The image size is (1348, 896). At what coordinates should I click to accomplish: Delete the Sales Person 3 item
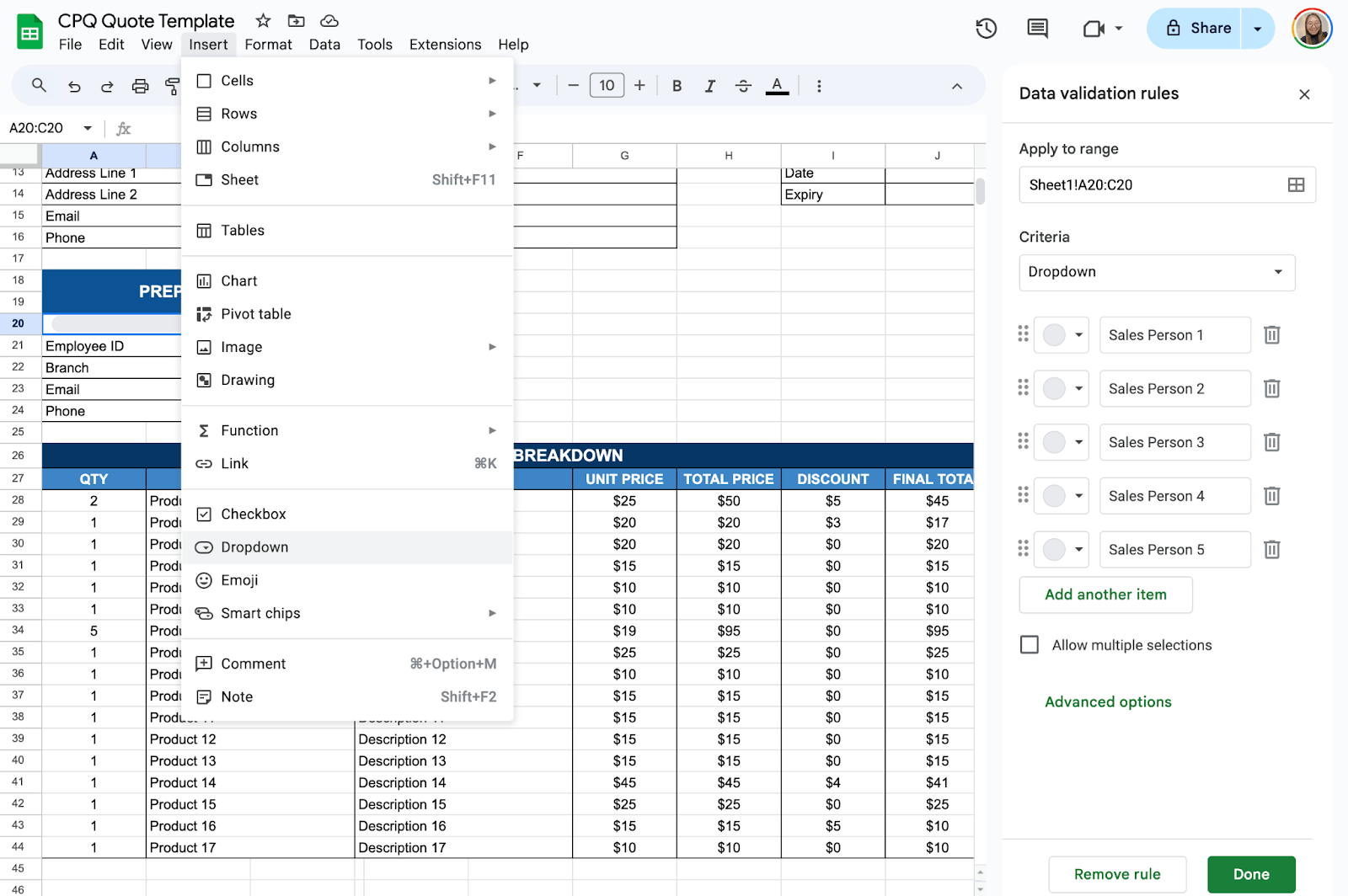pos(1271,442)
